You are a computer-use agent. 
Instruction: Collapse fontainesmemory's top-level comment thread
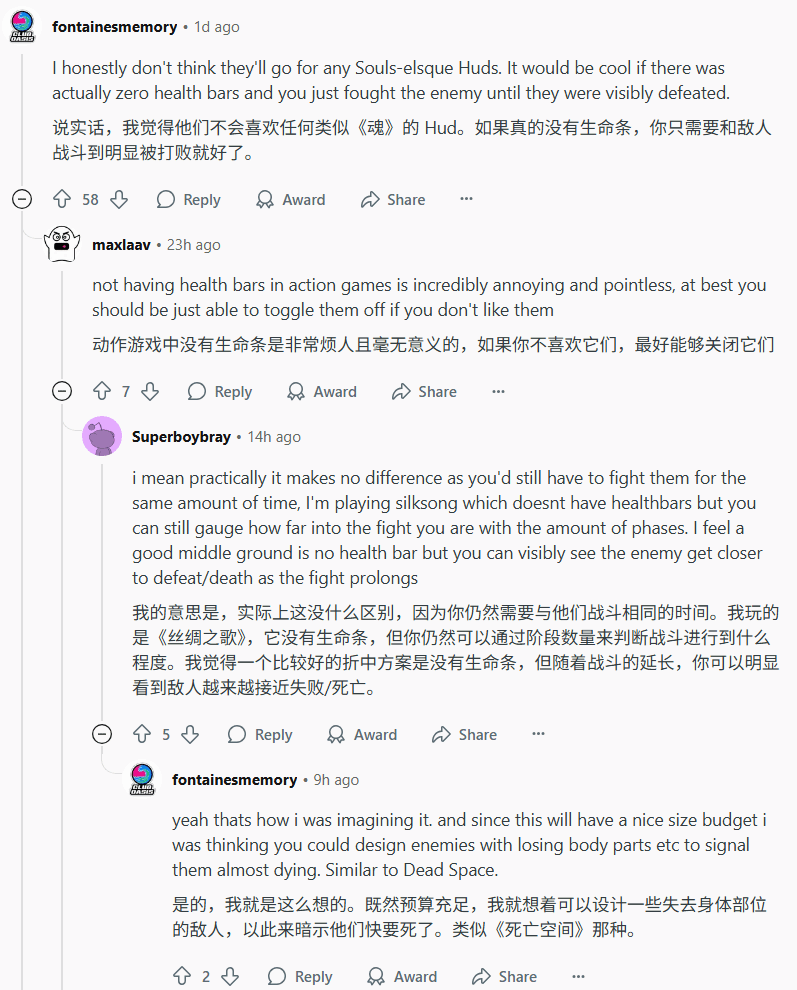click(21, 199)
